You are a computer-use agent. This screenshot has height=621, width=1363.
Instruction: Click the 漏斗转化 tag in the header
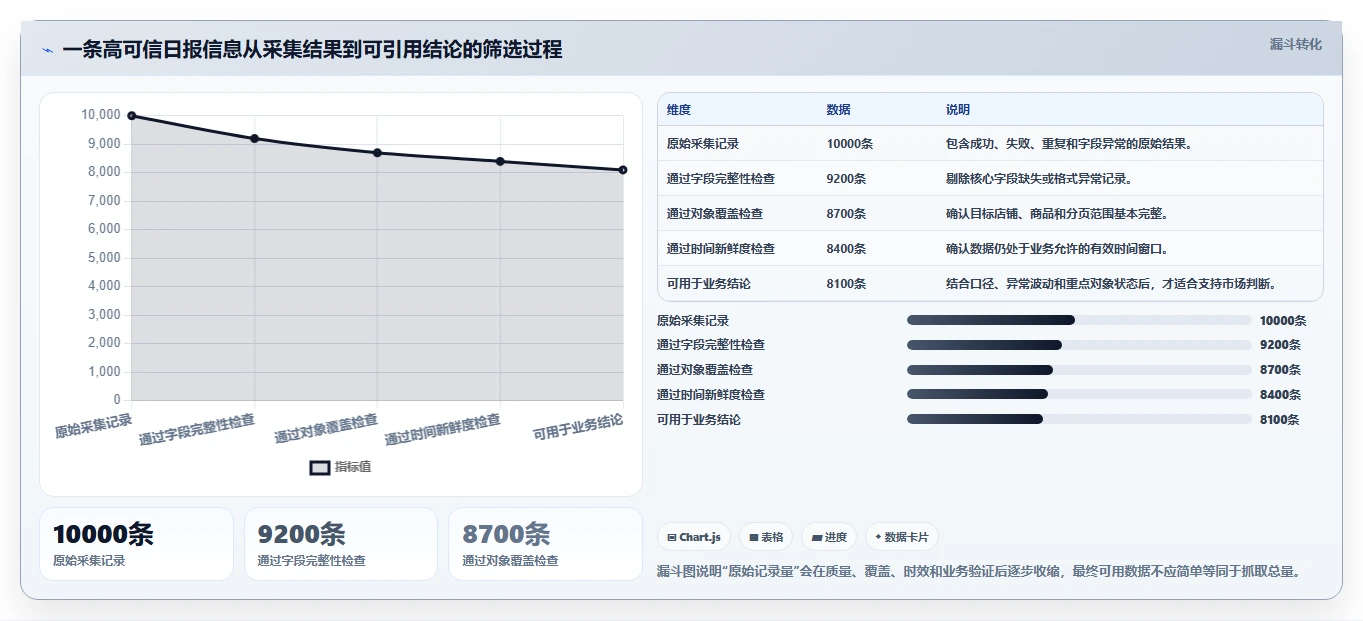1295,45
